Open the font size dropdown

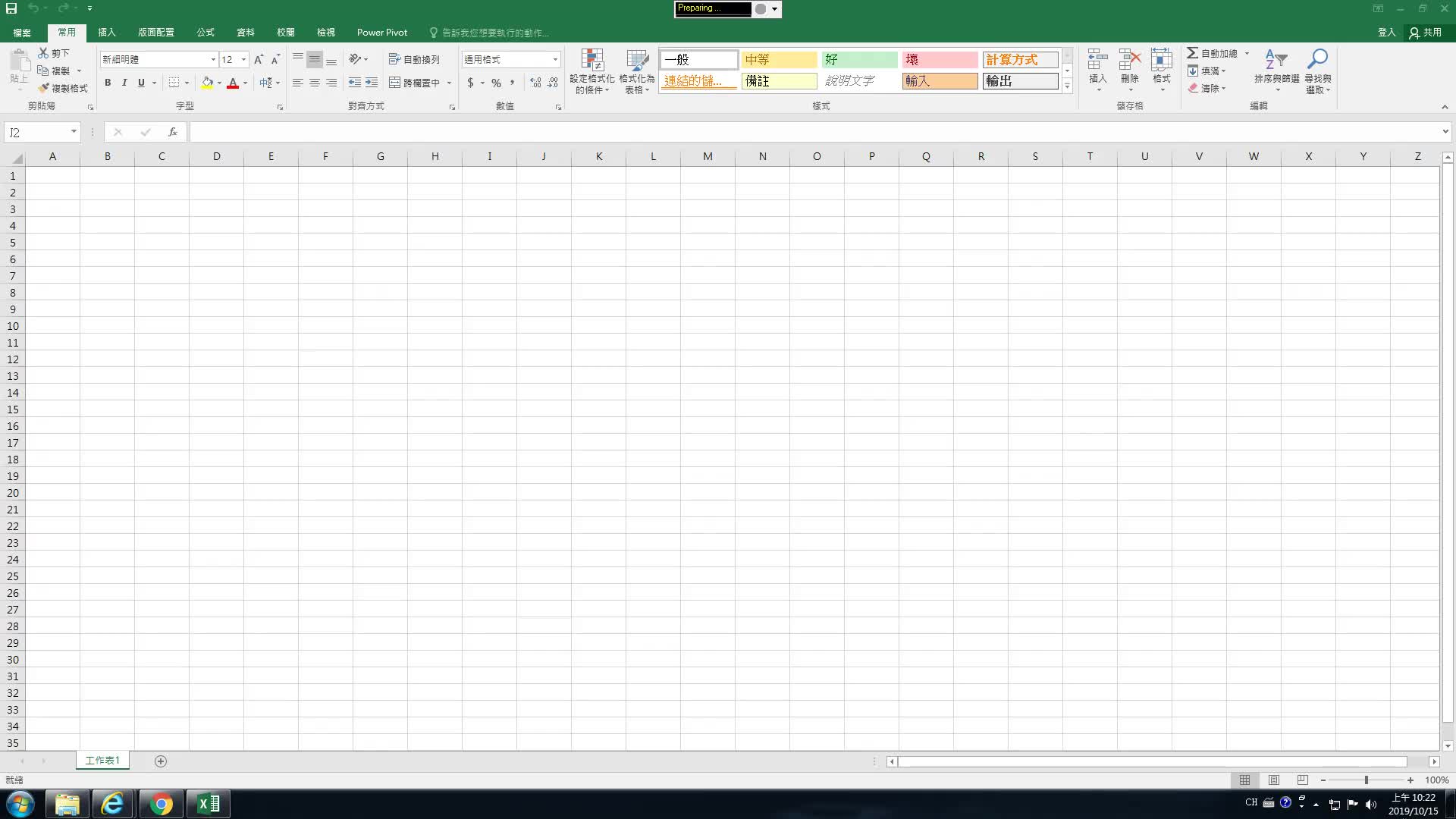(x=243, y=59)
